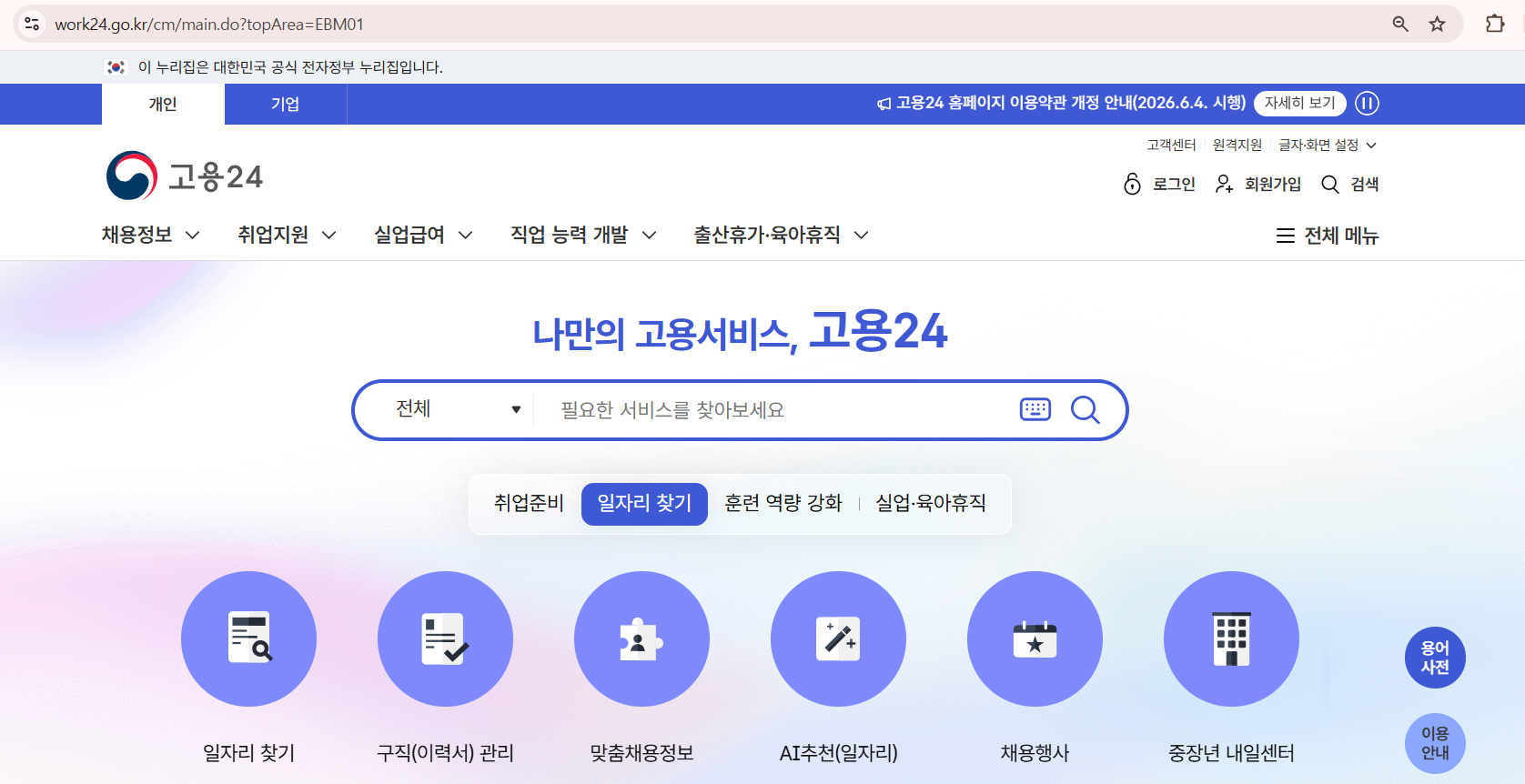Go to 고용24 home via logo
The height and width of the screenshot is (784, 1525).
point(185,176)
